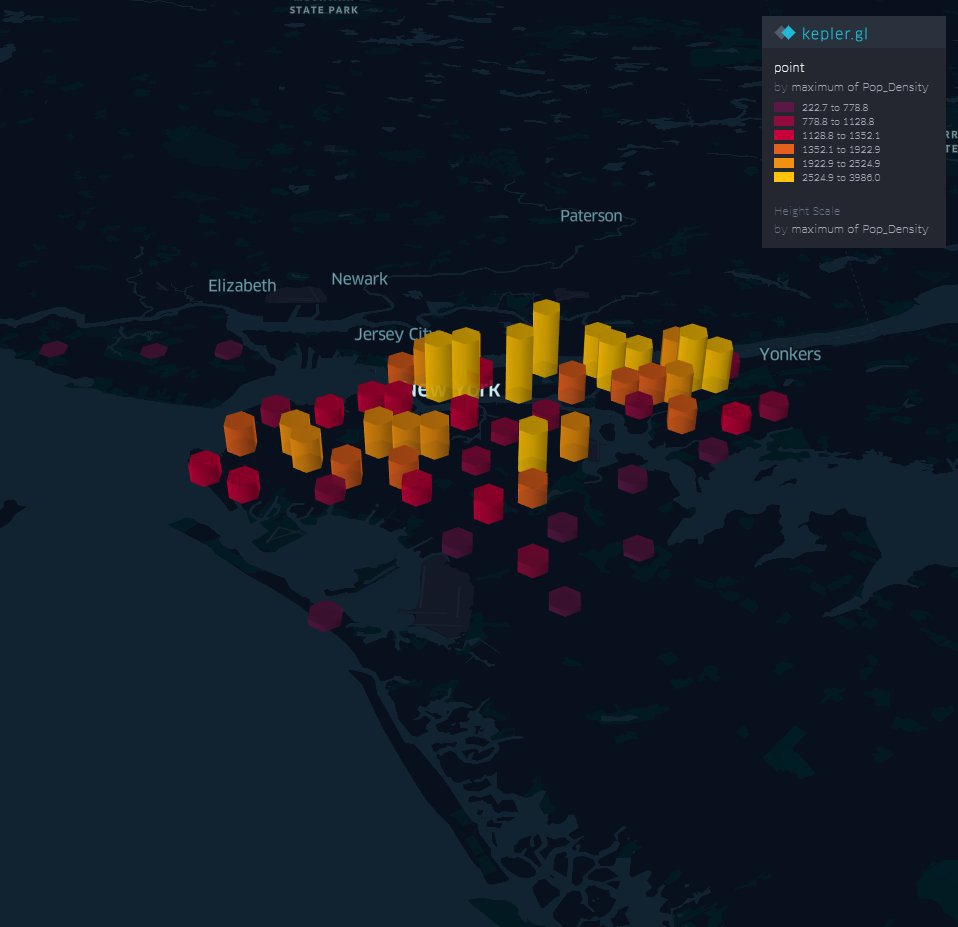Viewport: 958px width, 927px height.
Task: Click the kepler.gl diamond logo icon
Action: coord(785,33)
